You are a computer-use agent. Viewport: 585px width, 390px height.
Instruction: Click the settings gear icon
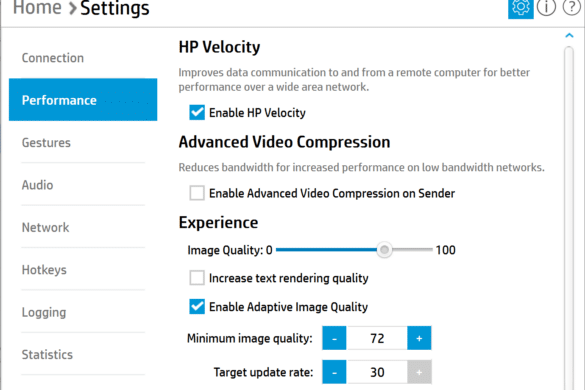click(520, 7)
